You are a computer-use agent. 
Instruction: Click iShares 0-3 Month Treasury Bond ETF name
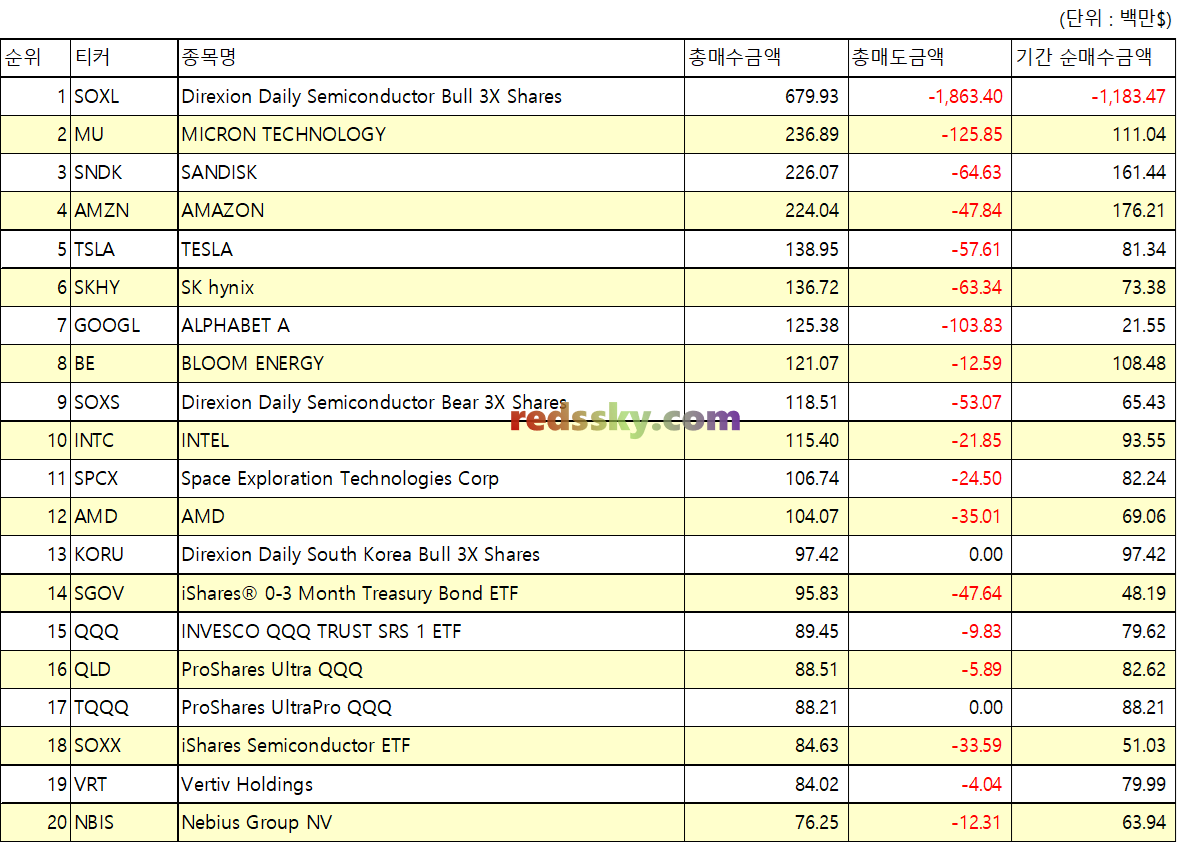[x=350, y=594]
